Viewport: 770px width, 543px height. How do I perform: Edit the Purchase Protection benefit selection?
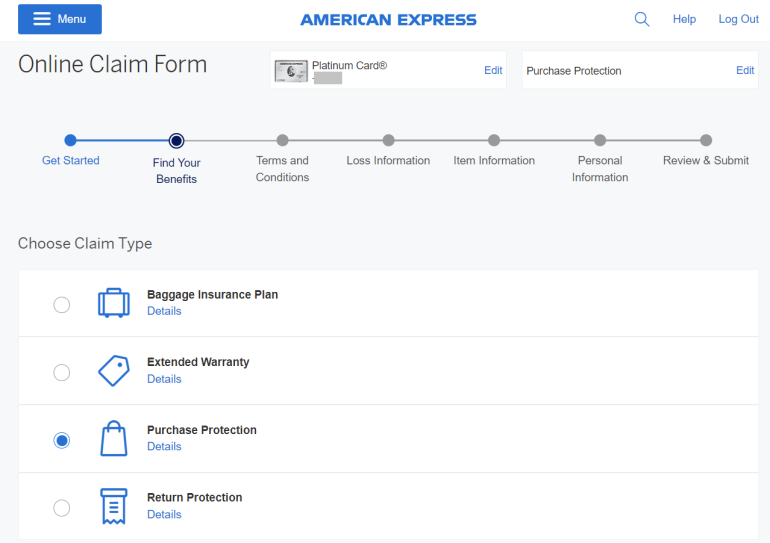point(745,71)
